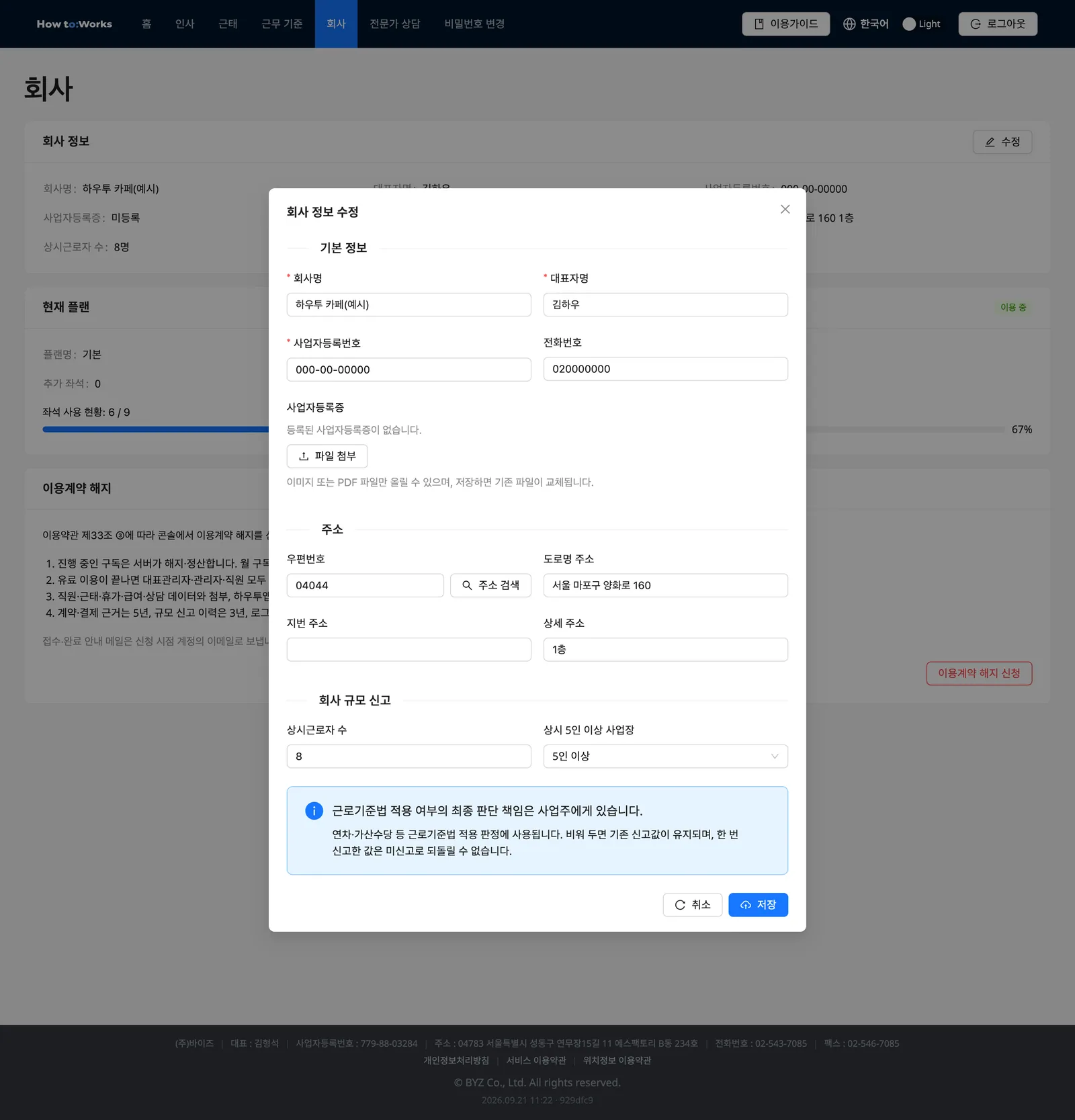Click the 상세 주소 input field
The width and height of the screenshot is (1075, 1120).
(665, 650)
